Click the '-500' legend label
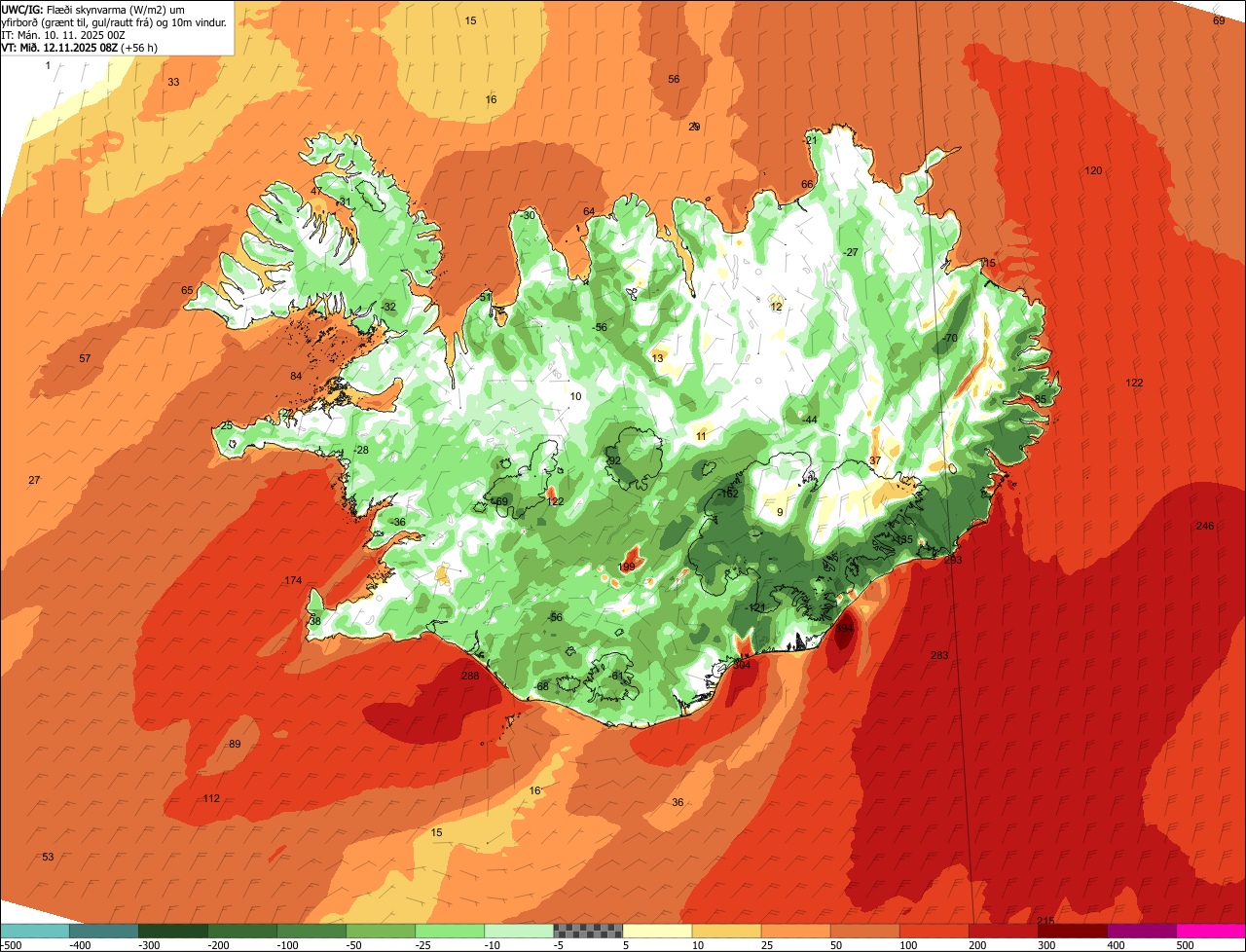 click(x=12, y=944)
